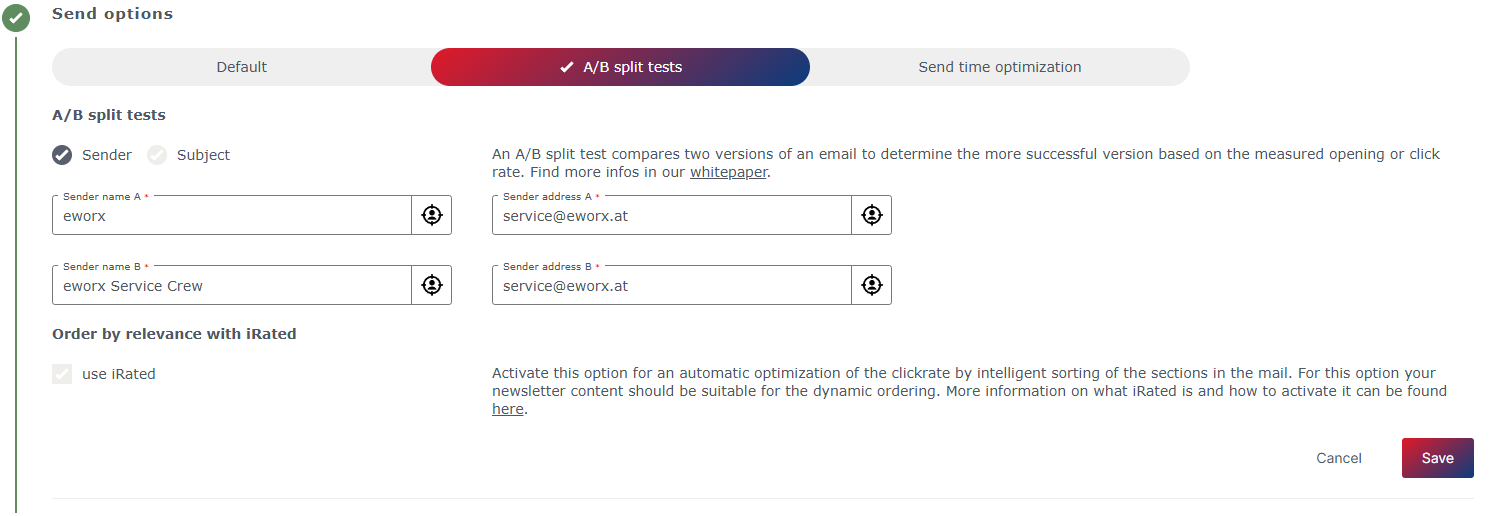Screen dimensions: 1493x516
Task: Switch to the Default send option tab
Action: pyautogui.click(x=241, y=67)
